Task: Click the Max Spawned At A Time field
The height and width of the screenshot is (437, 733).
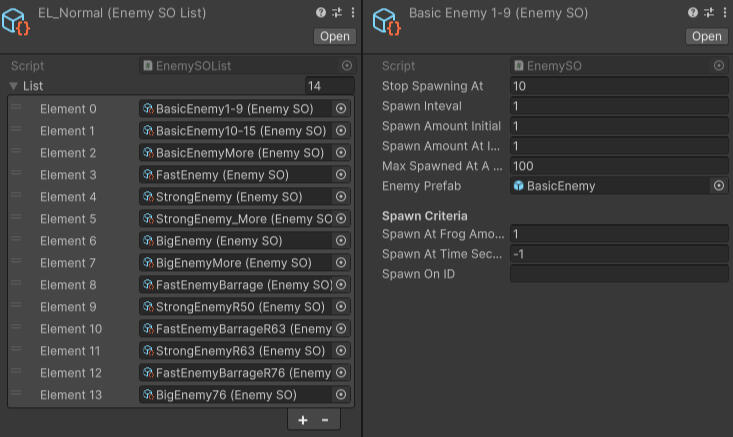Action: 618,166
